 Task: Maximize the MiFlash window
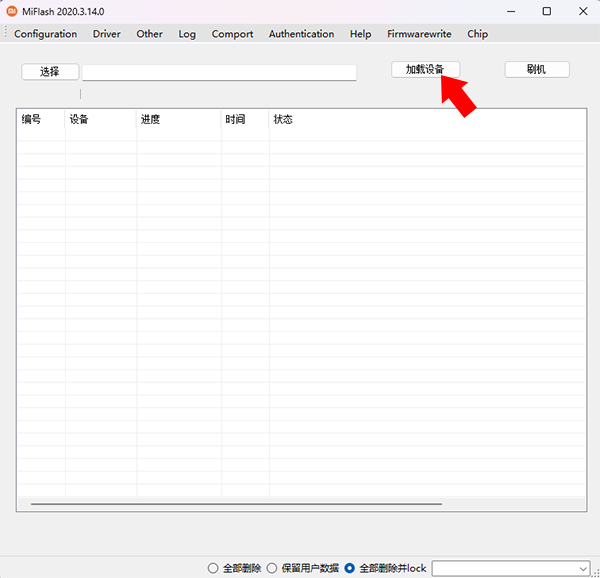[x=547, y=11]
